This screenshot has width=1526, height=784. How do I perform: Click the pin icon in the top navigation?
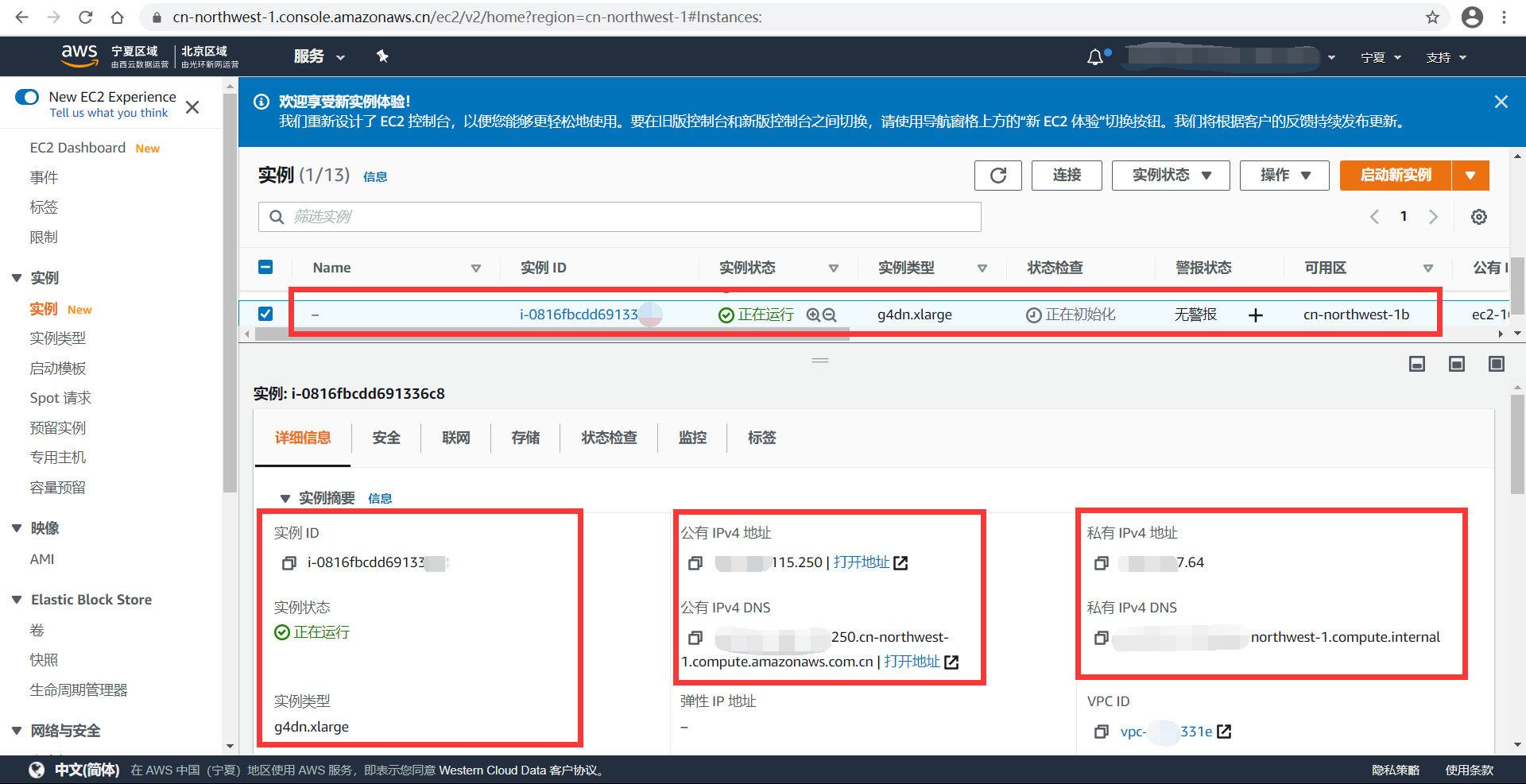tap(382, 56)
